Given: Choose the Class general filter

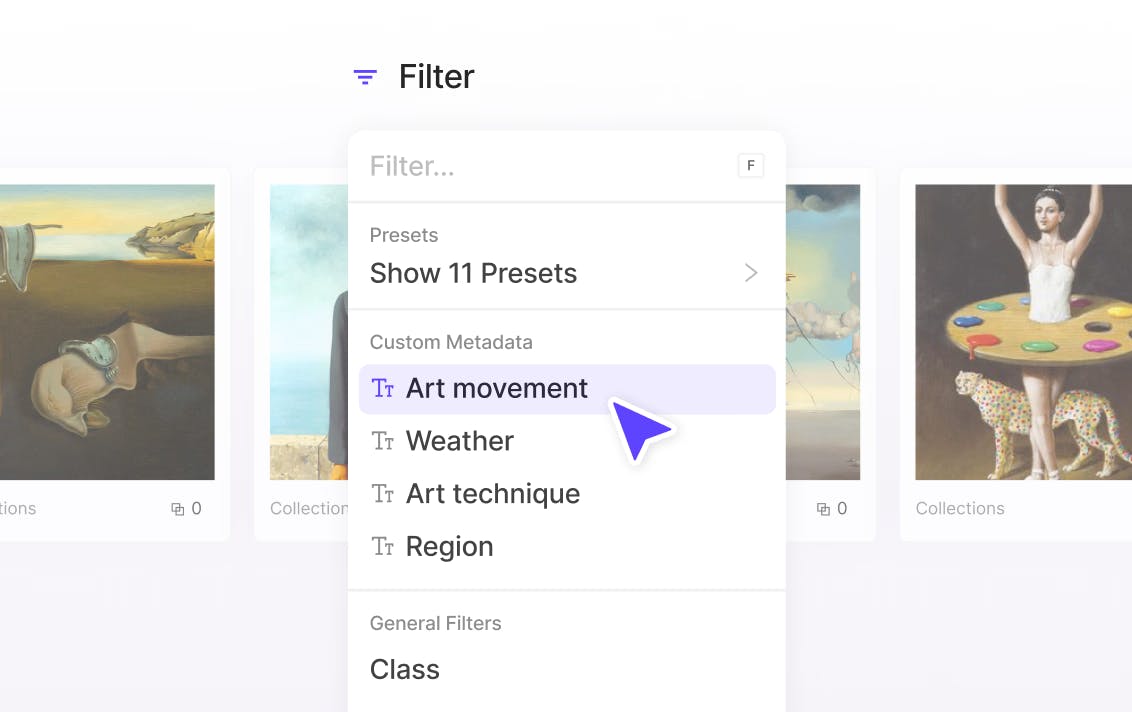Looking at the screenshot, I should point(405,669).
